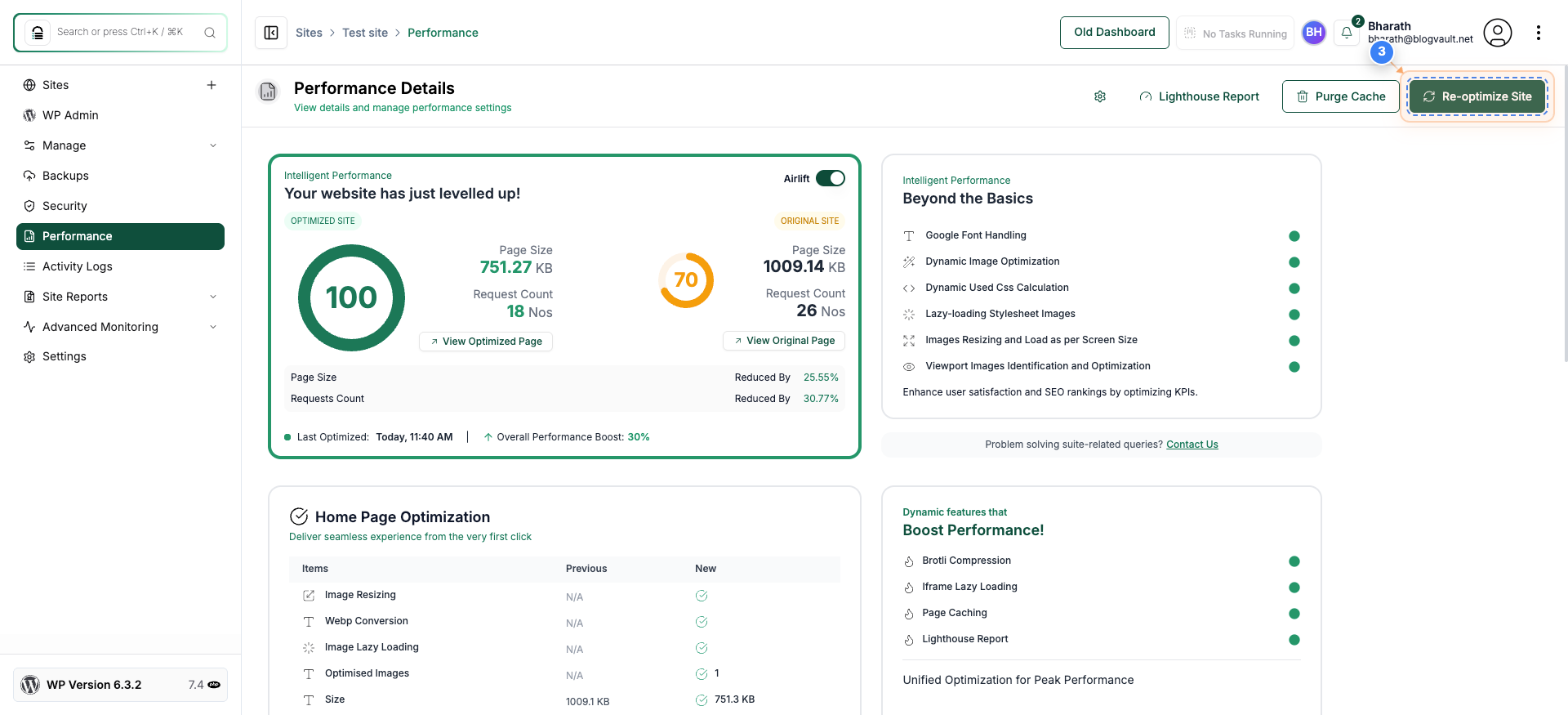1568x715 pixels.
Task: Click the original score 70 gauge
Action: (x=686, y=280)
